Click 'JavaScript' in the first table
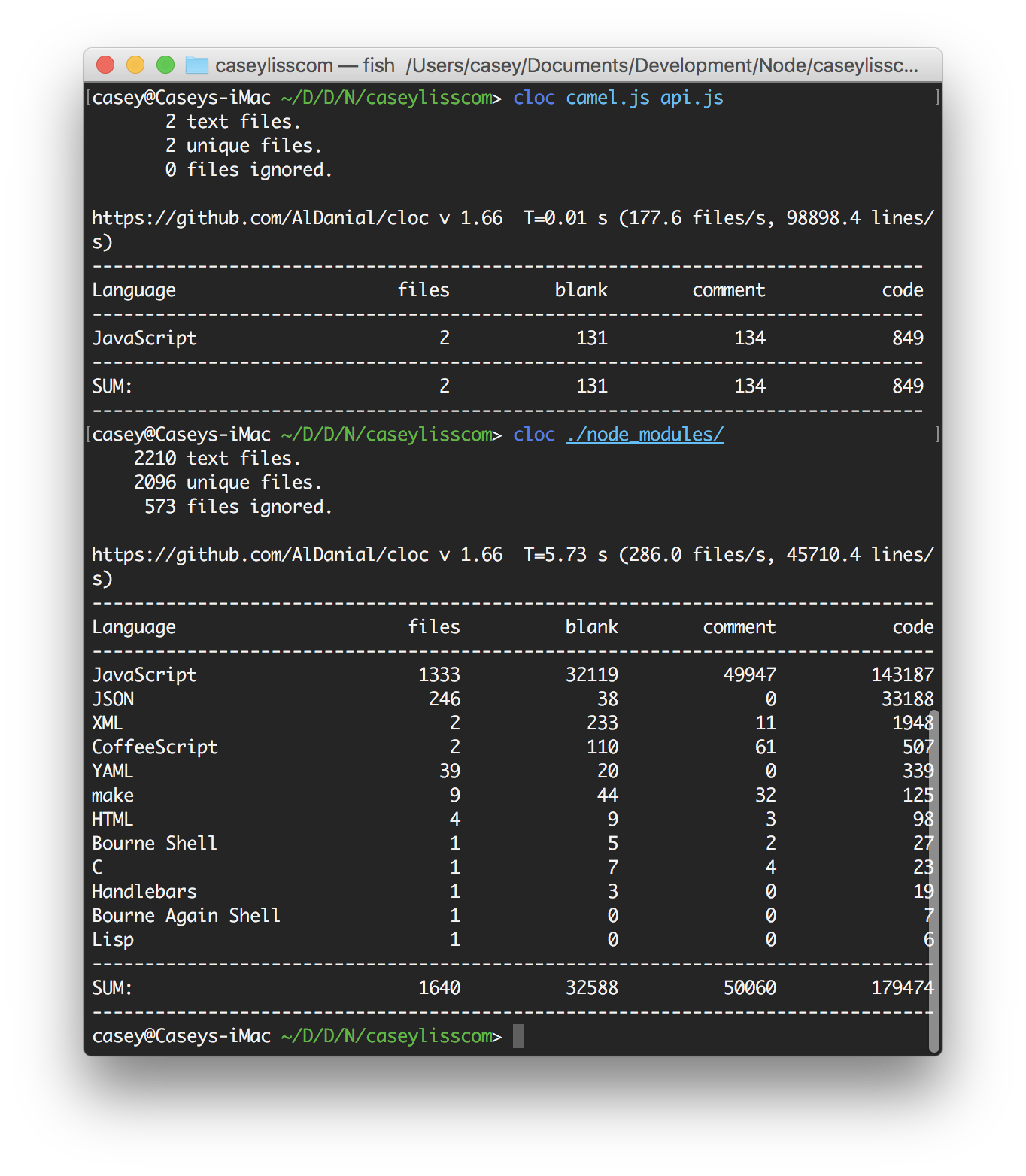This screenshot has height=1176, width=1026. pos(144,338)
